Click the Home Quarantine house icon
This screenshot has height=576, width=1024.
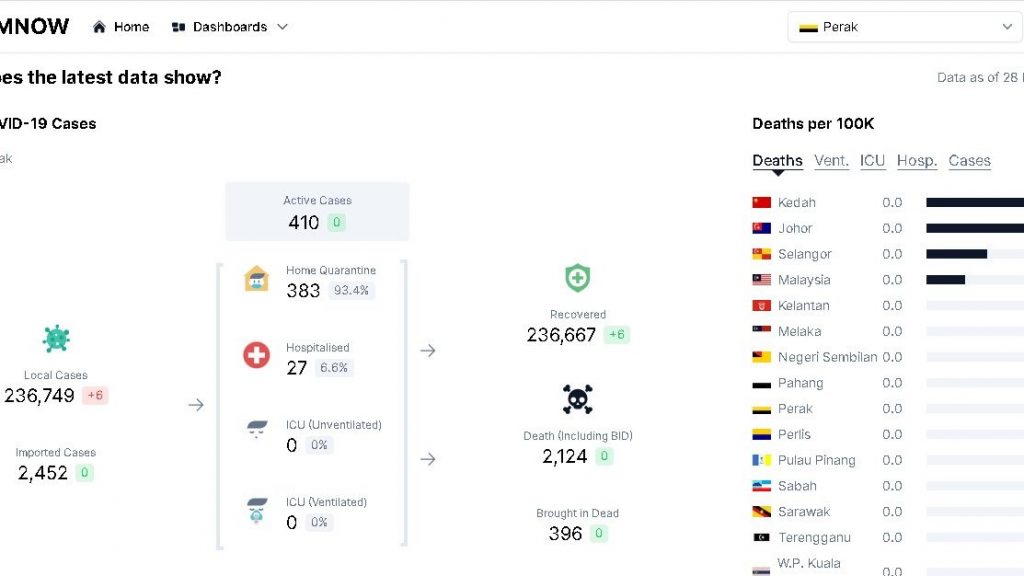257,279
